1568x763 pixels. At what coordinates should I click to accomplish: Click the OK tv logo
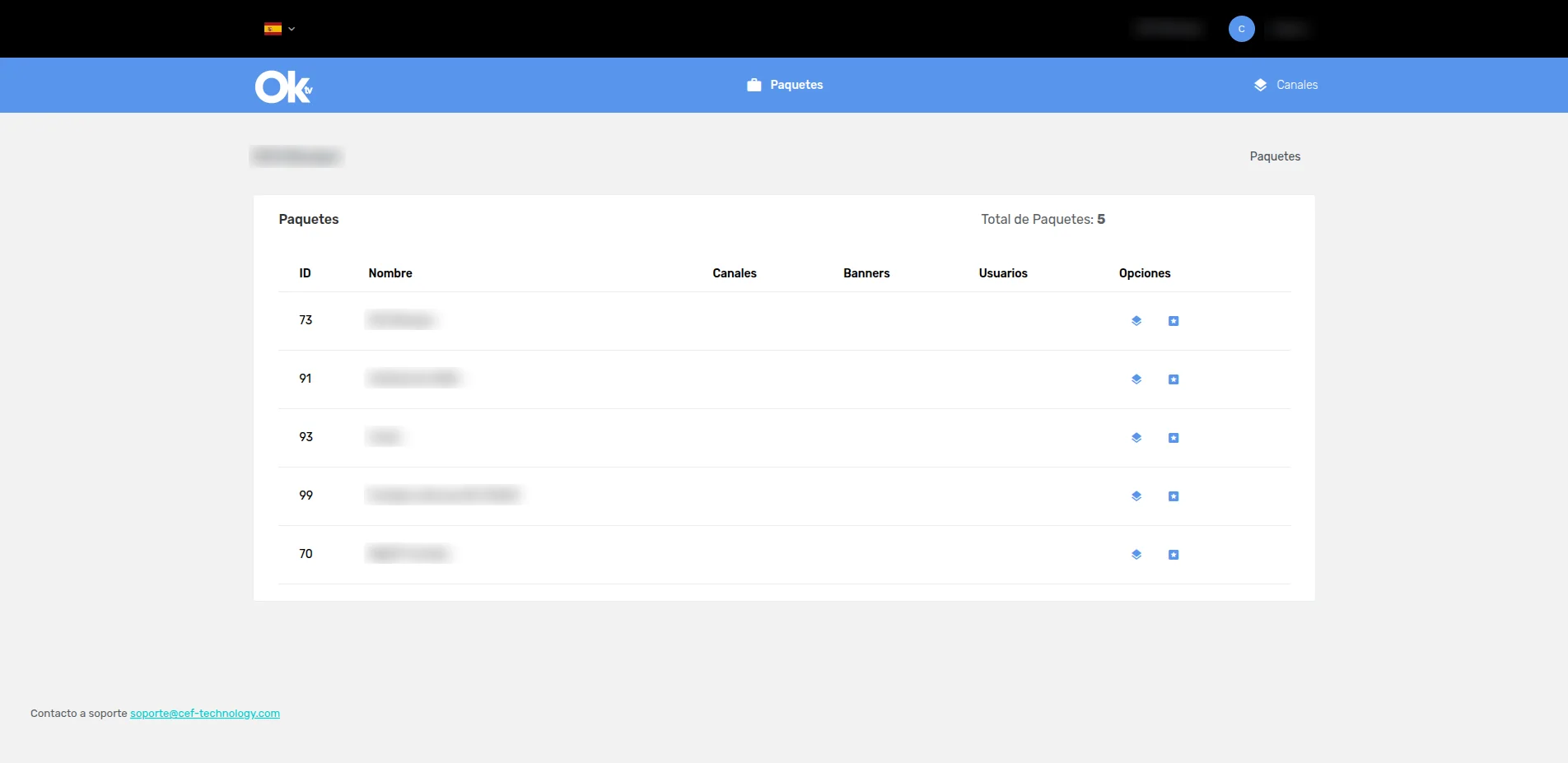coord(283,86)
